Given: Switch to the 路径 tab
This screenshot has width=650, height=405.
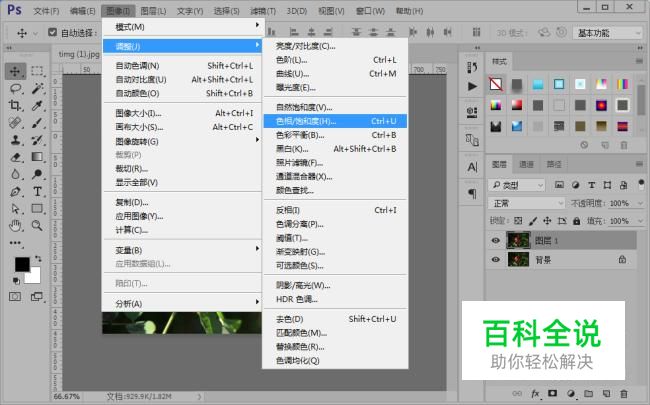Looking at the screenshot, I should tap(553, 164).
